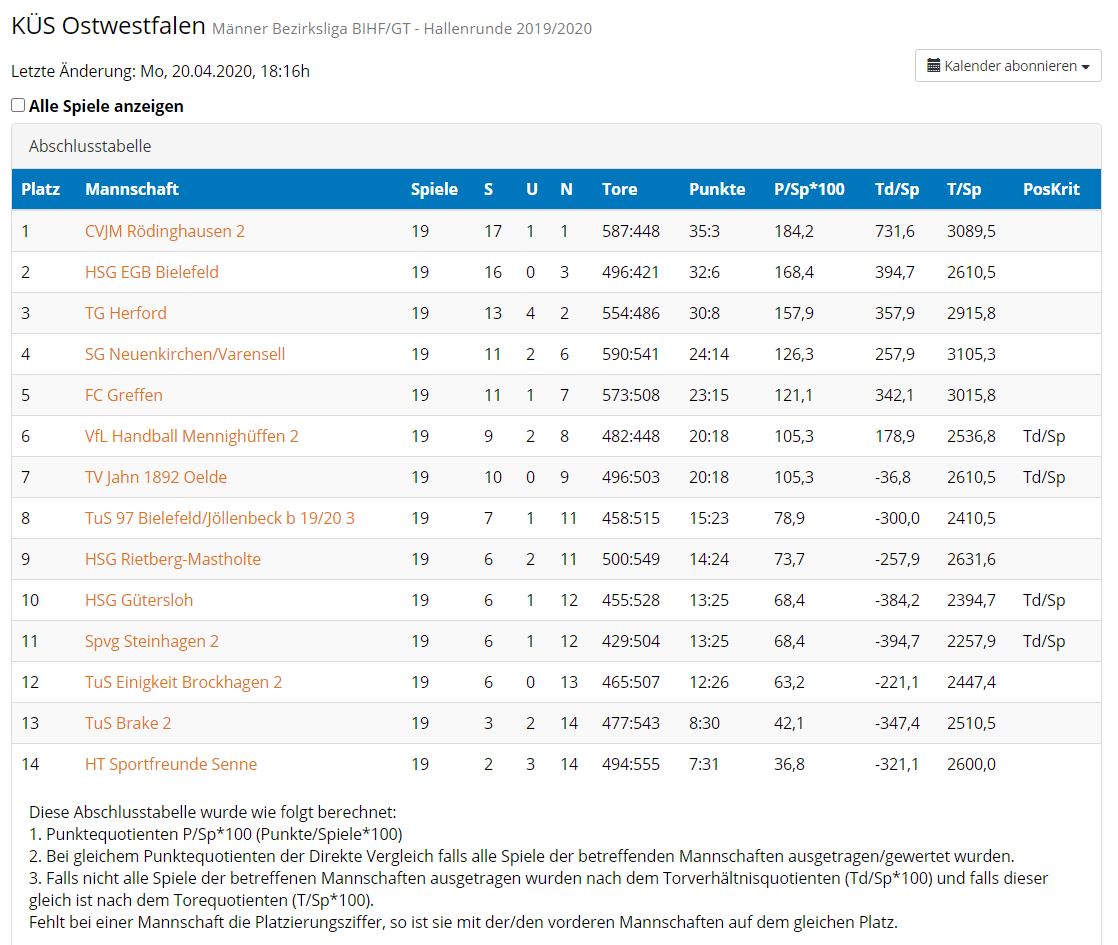Viewport: 1118px width, 945px height.
Task: Select goals 500:549 for HSG Rietberg-Mastholte
Action: pos(631,559)
